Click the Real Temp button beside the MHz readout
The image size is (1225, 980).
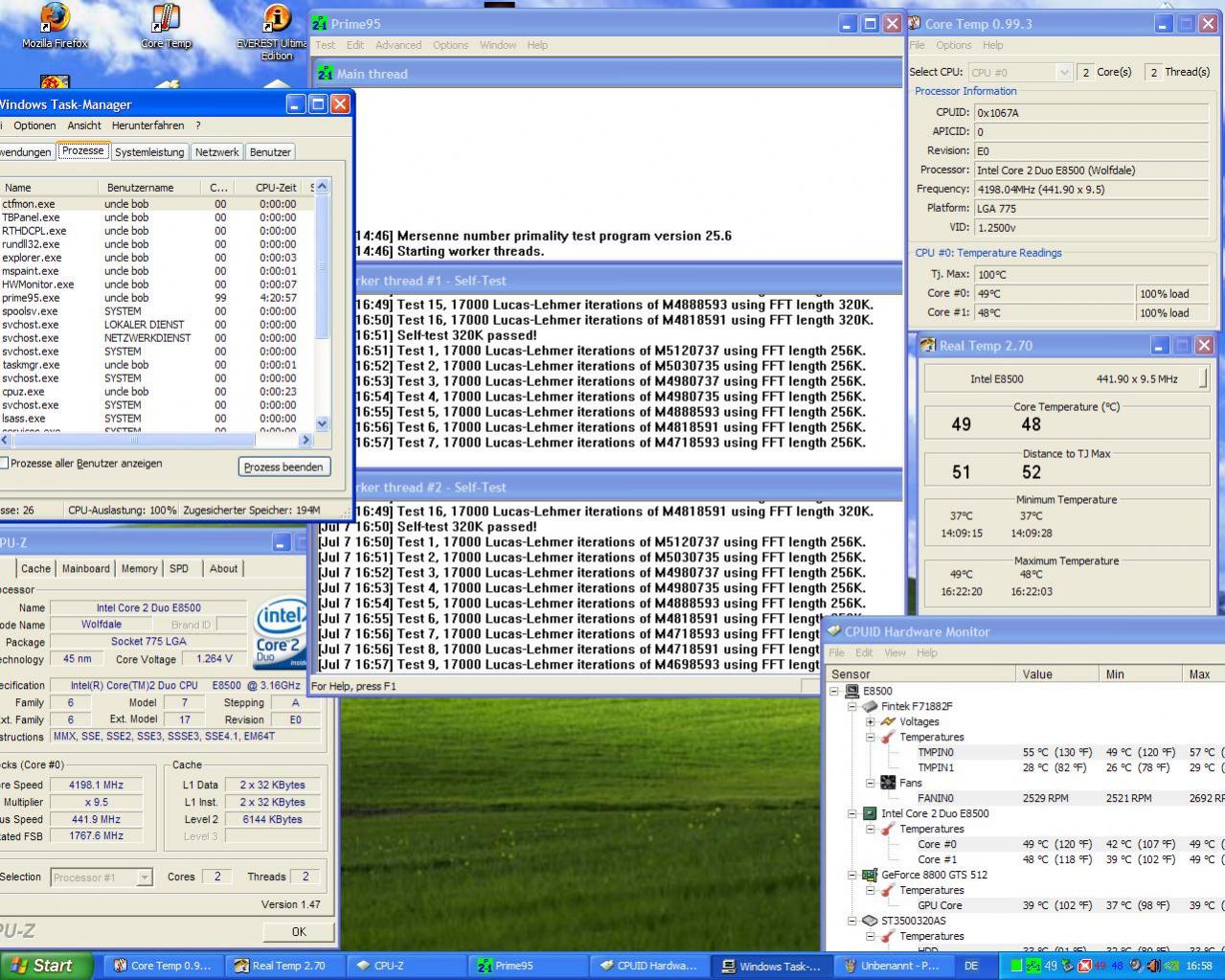[1204, 378]
